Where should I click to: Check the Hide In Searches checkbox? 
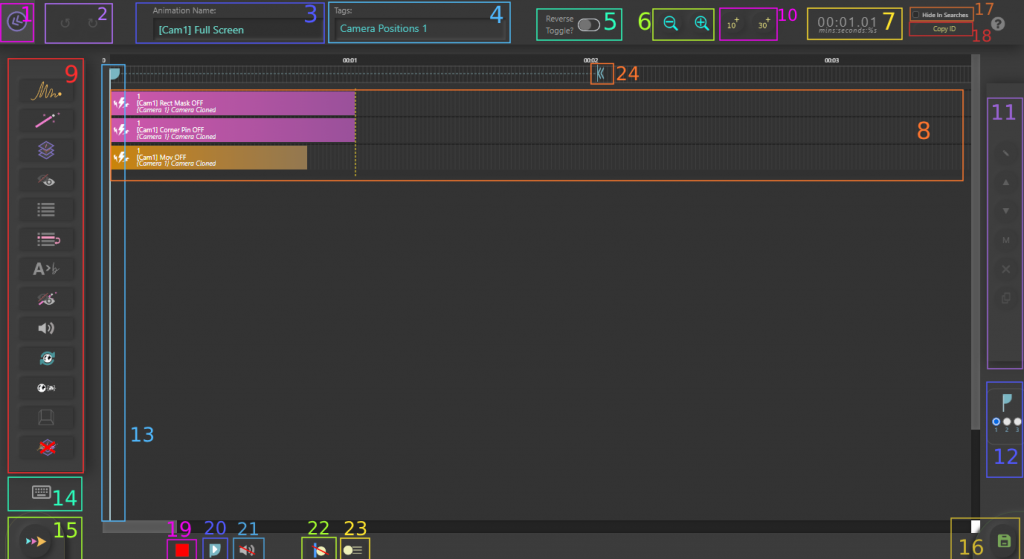[916, 15]
